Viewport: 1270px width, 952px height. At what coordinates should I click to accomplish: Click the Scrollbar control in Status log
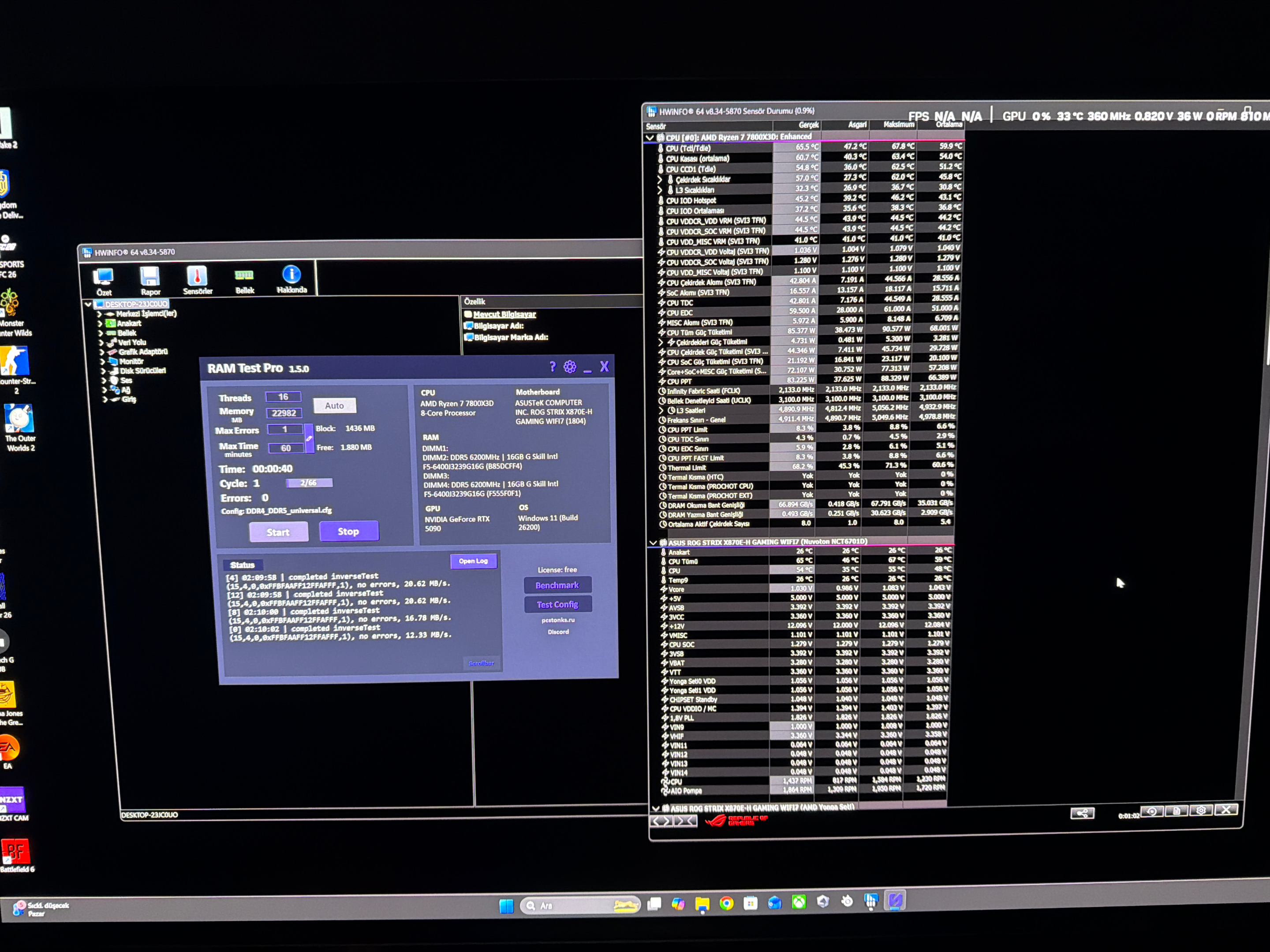point(481,663)
